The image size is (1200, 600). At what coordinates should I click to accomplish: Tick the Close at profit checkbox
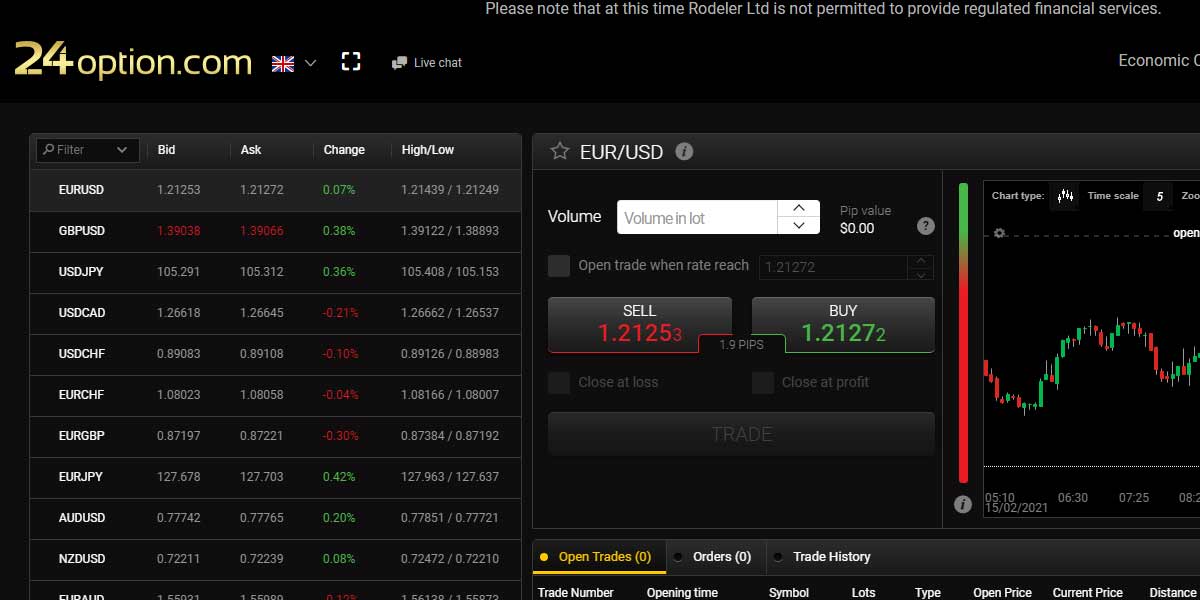763,382
